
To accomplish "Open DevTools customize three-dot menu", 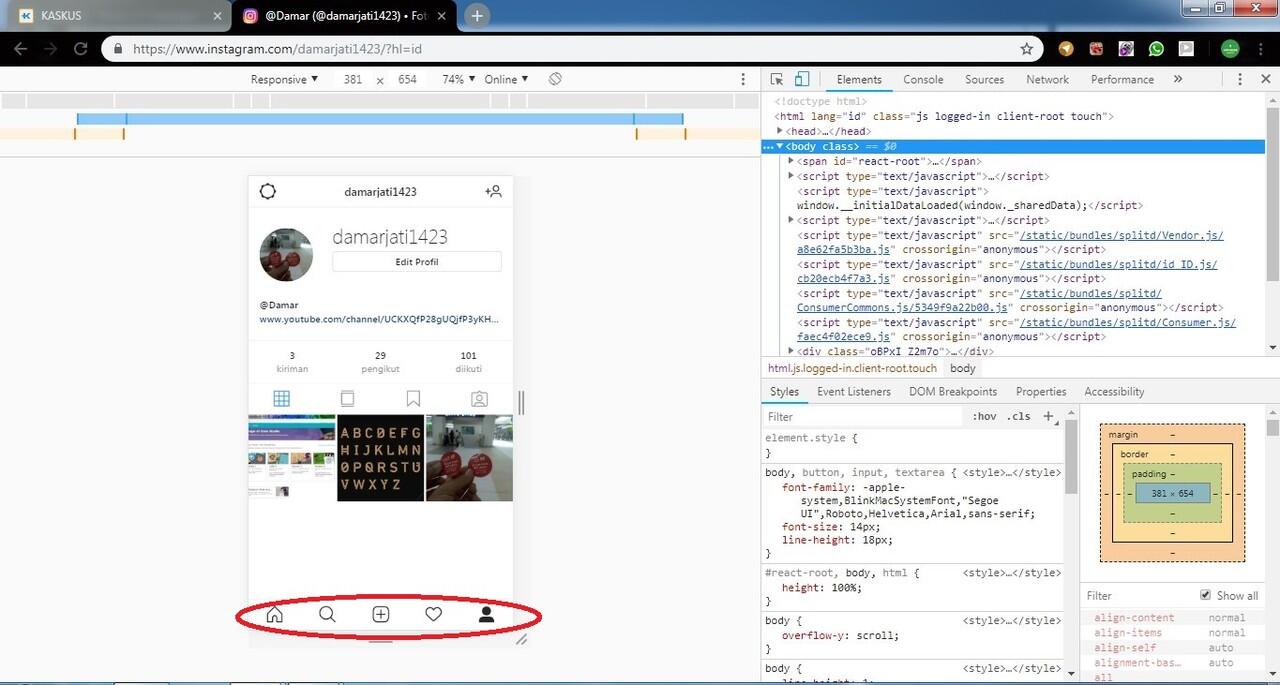I will [1239, 79].
